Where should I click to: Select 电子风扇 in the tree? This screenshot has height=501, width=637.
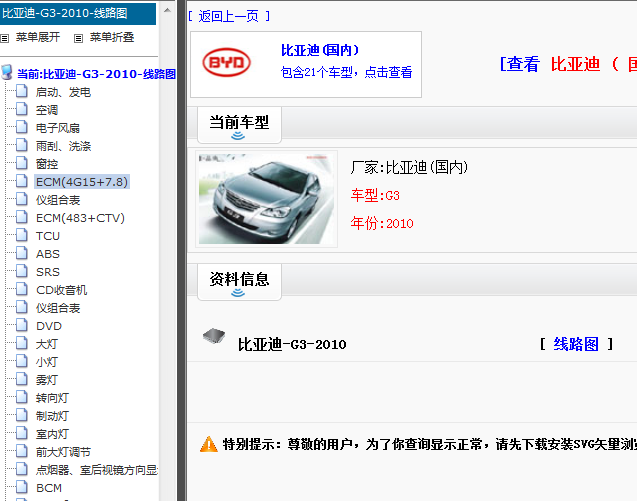pos(58,128)
